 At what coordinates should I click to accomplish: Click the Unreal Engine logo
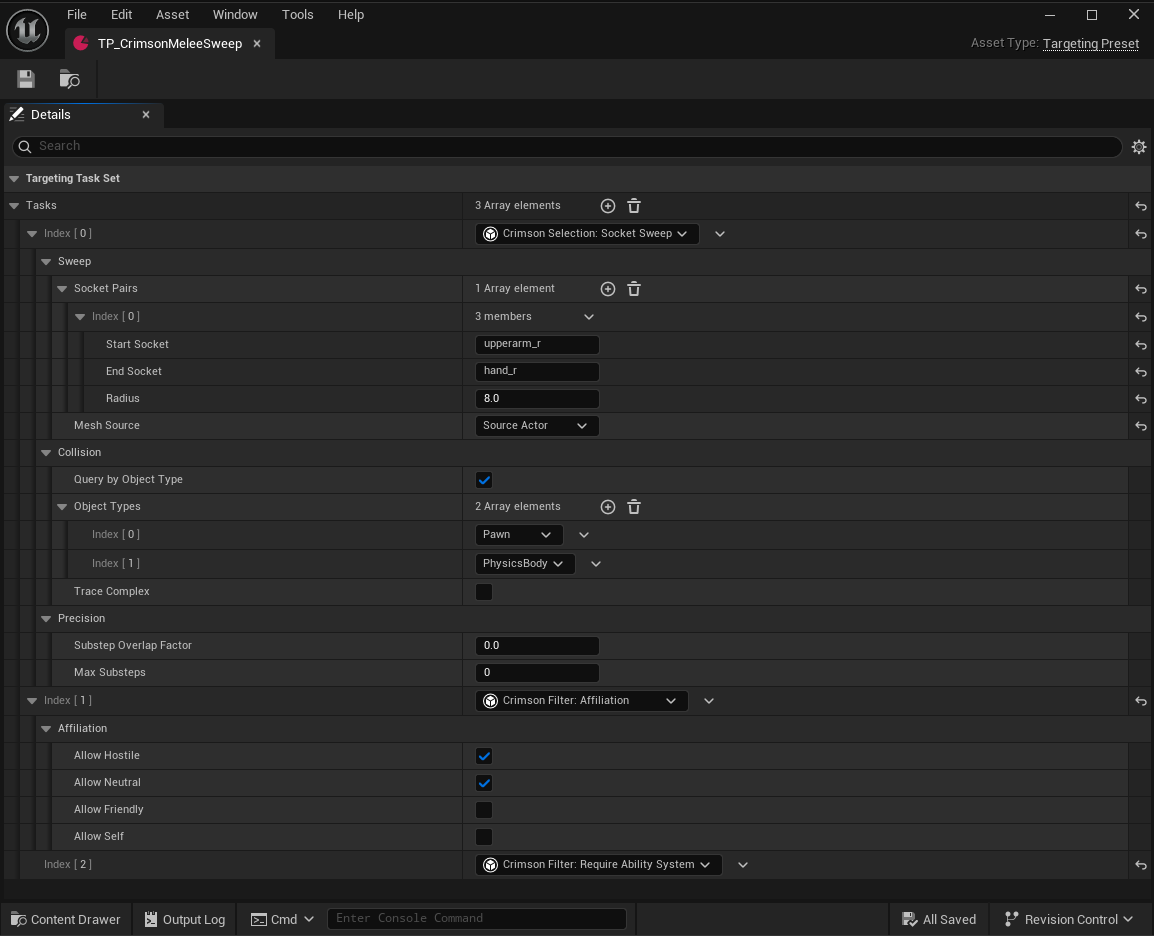pyautogui.click(x=27, y=30)
